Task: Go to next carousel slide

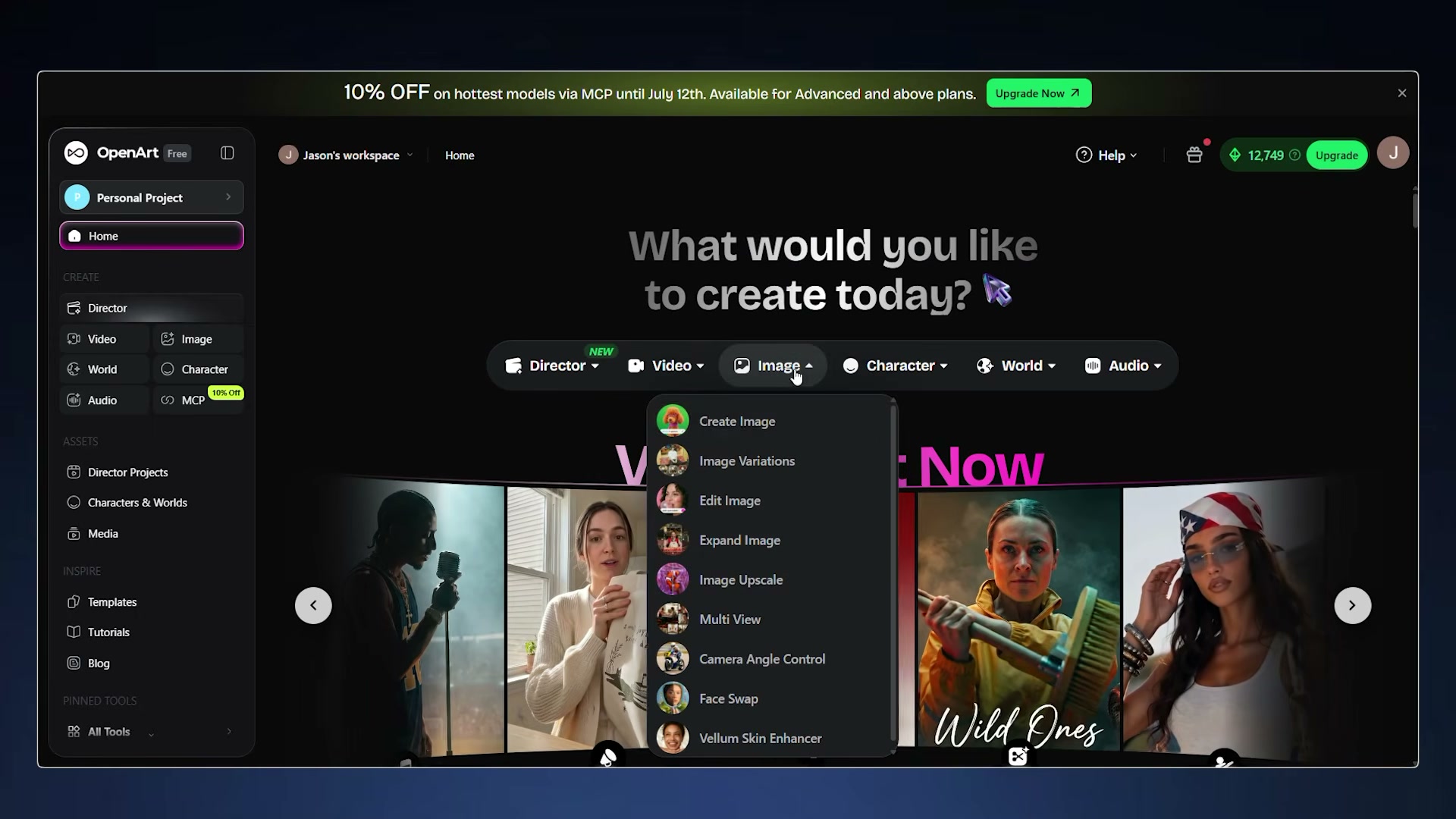Action: coord(1353,606)
